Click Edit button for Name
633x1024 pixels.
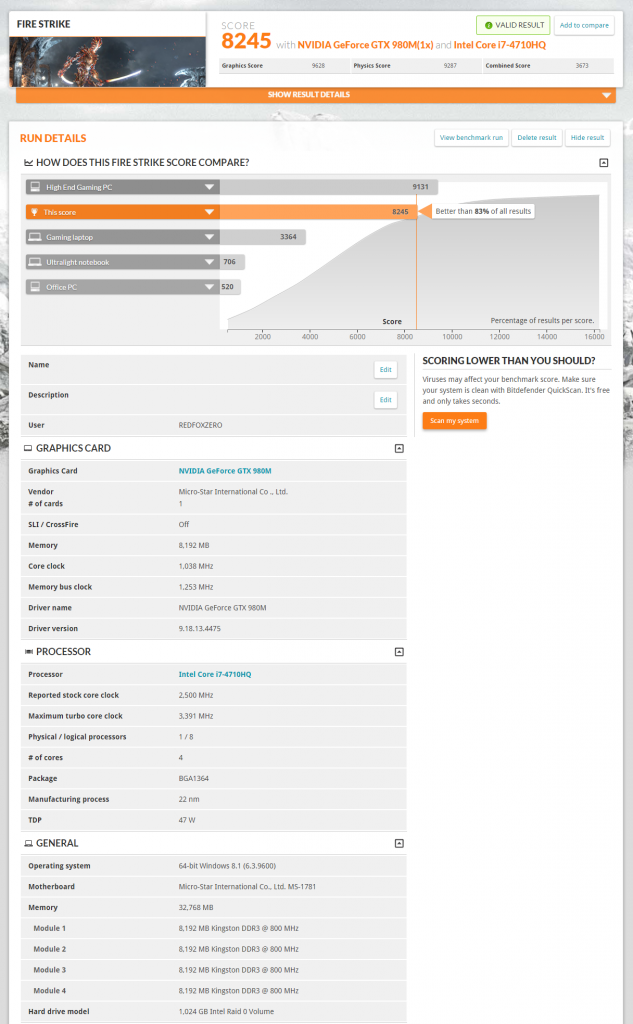tap(385, 370)
